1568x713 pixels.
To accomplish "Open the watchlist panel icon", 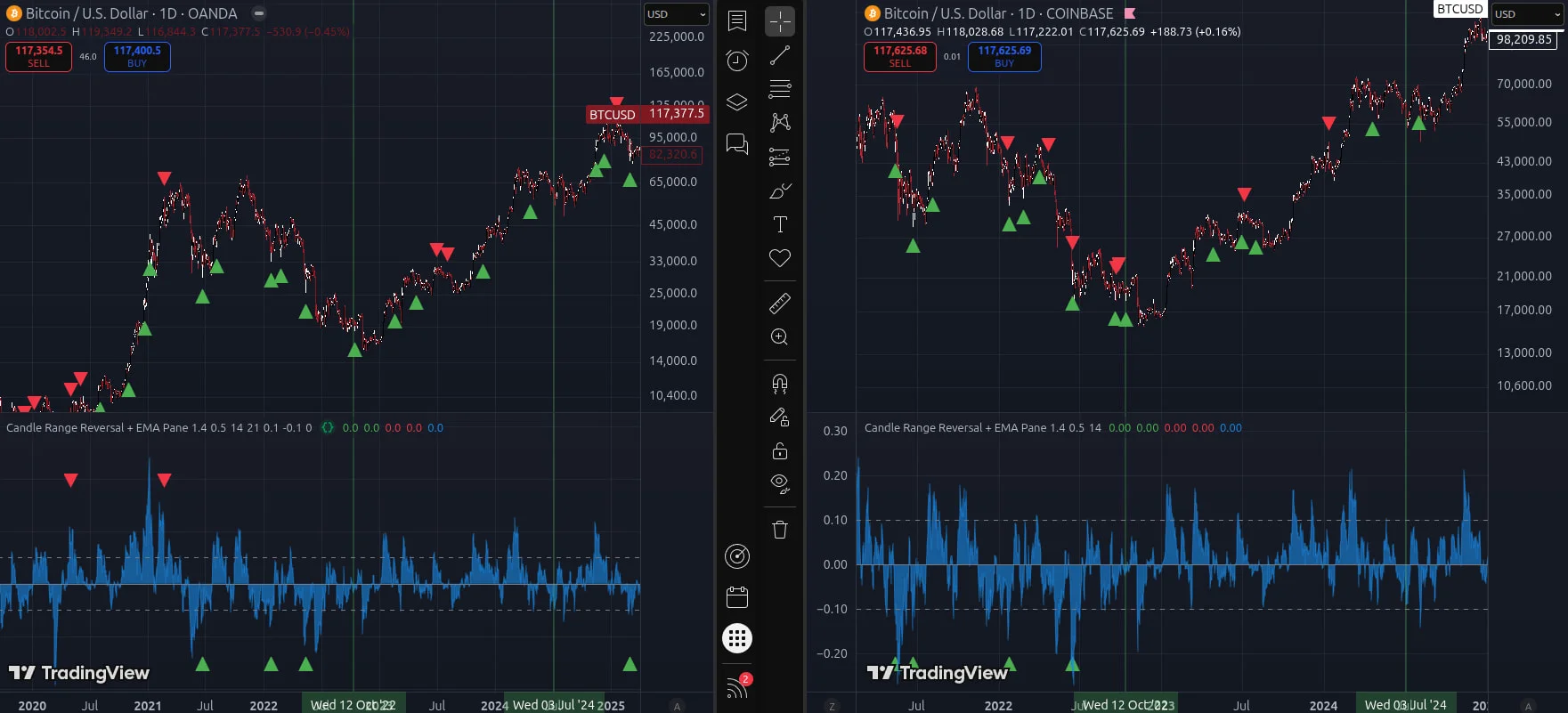I will tap(737, 21).
